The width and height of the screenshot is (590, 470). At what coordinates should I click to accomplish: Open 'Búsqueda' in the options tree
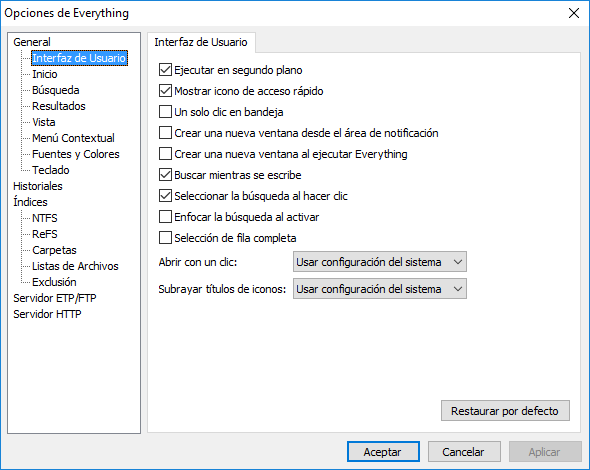[x=56, y=90]
